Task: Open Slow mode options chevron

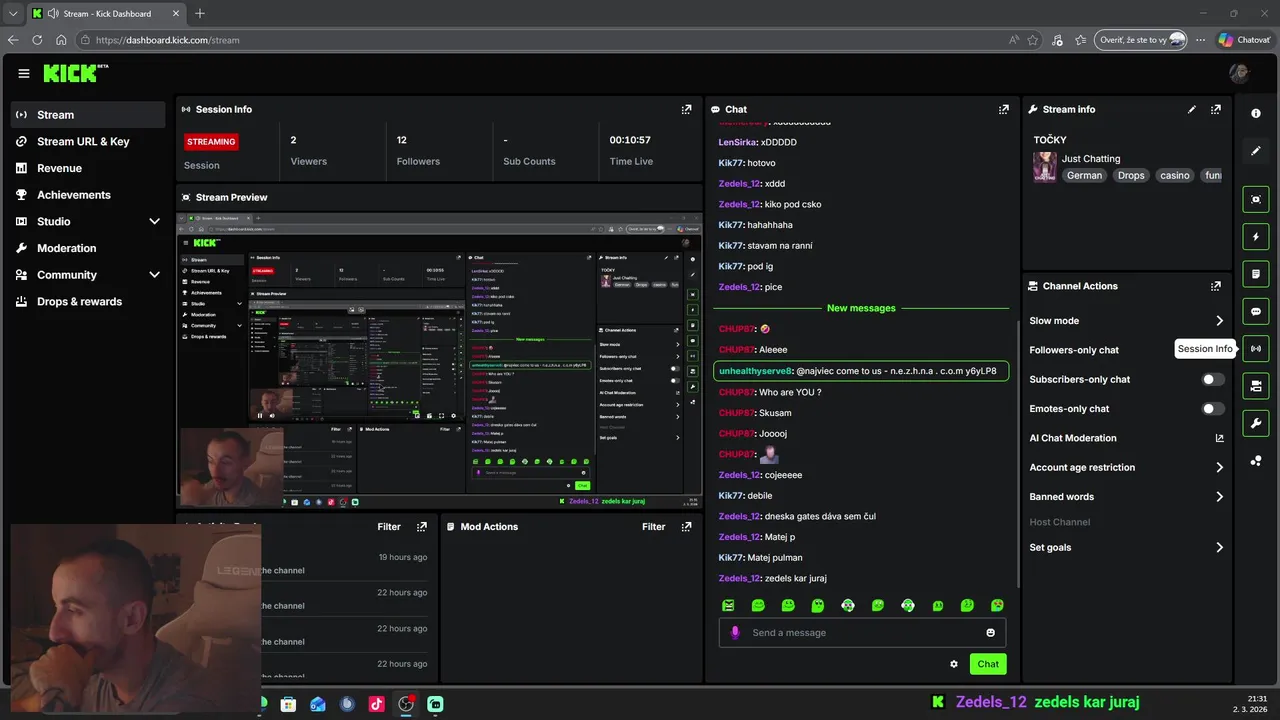Action: 1219,321
